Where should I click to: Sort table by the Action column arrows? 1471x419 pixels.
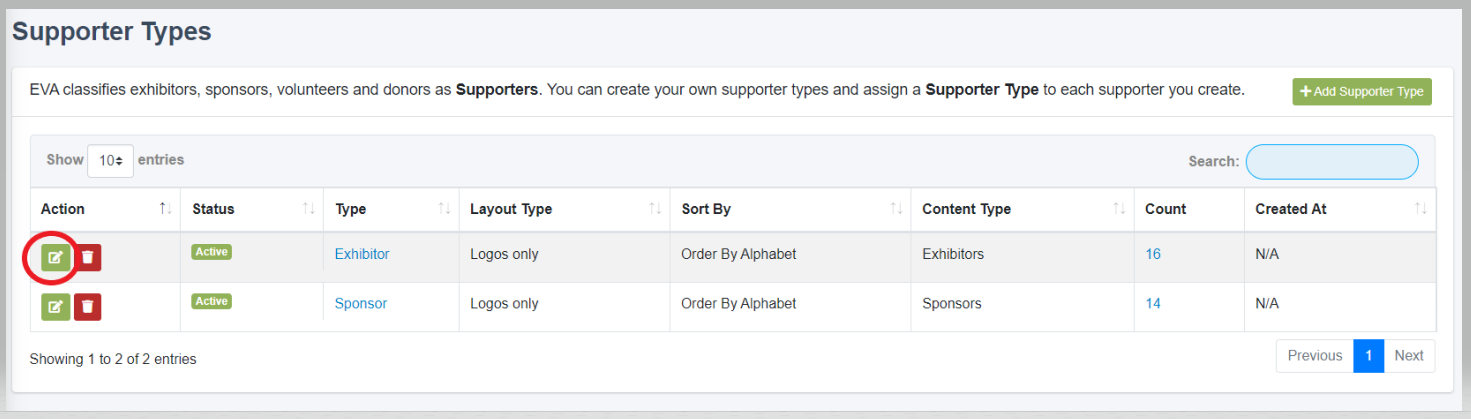165,209
